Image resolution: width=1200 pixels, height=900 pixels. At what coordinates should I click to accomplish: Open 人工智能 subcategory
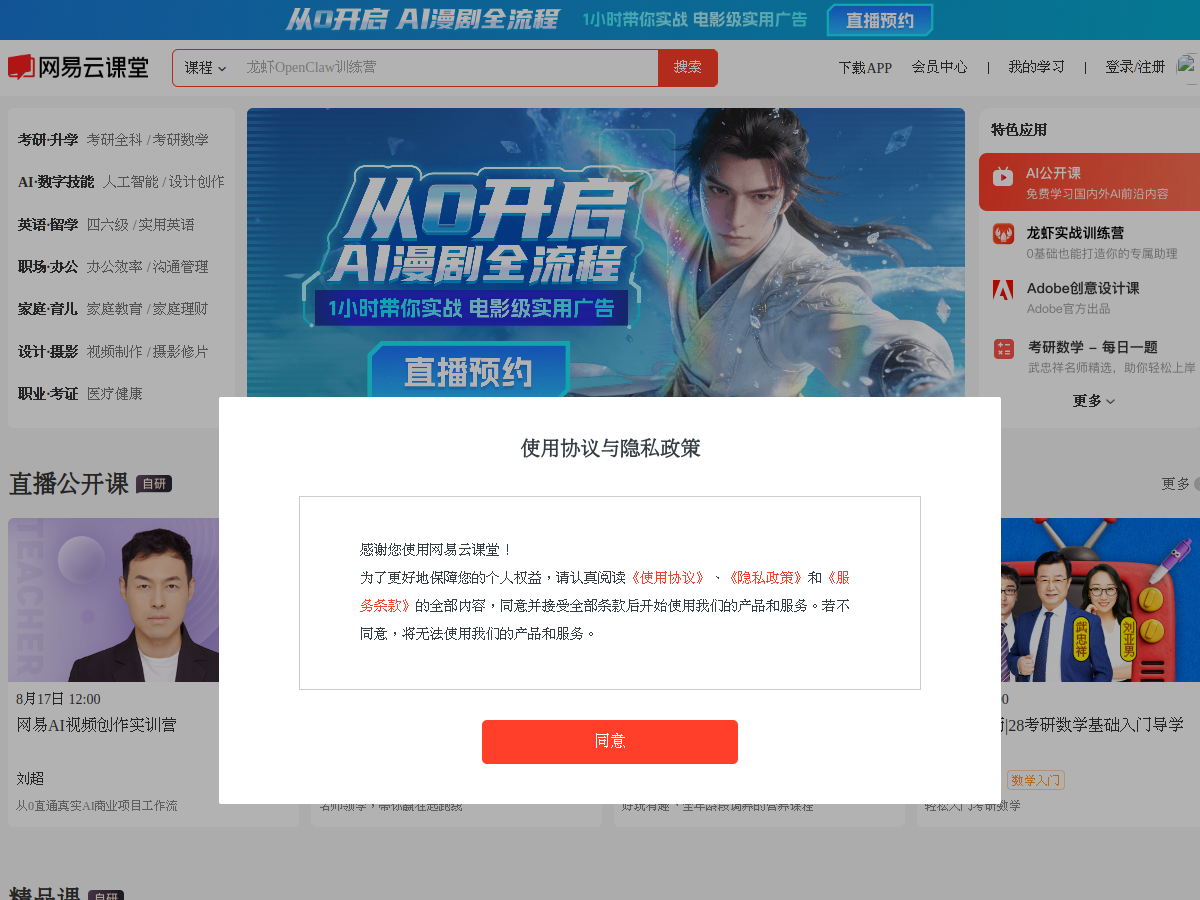pyautogui.click(x=130, y=182)
